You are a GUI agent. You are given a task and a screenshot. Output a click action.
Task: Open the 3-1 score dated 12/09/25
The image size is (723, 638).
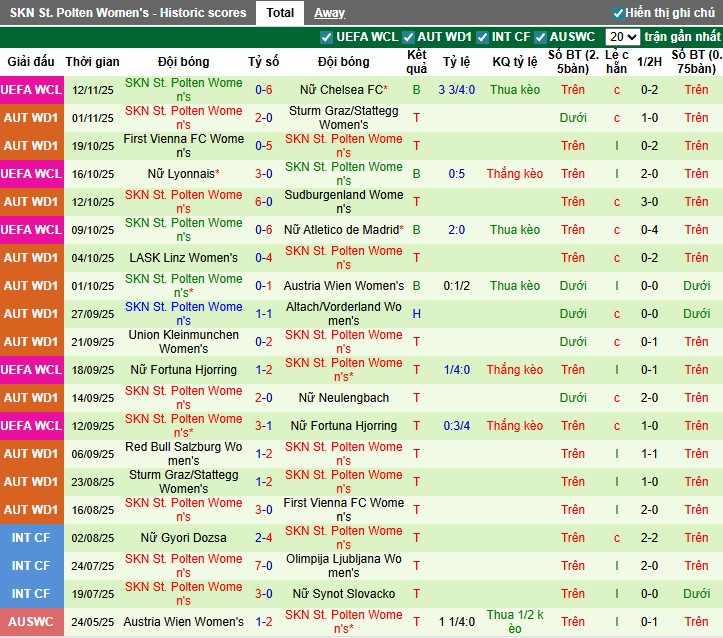click(x=264, y=426)
